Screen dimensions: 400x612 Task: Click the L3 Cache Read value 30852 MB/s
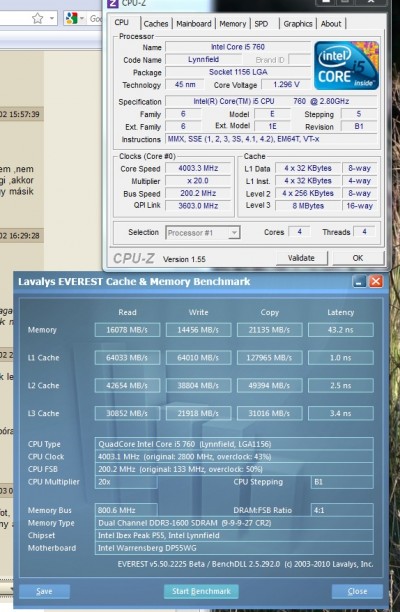tap(127, 413)
